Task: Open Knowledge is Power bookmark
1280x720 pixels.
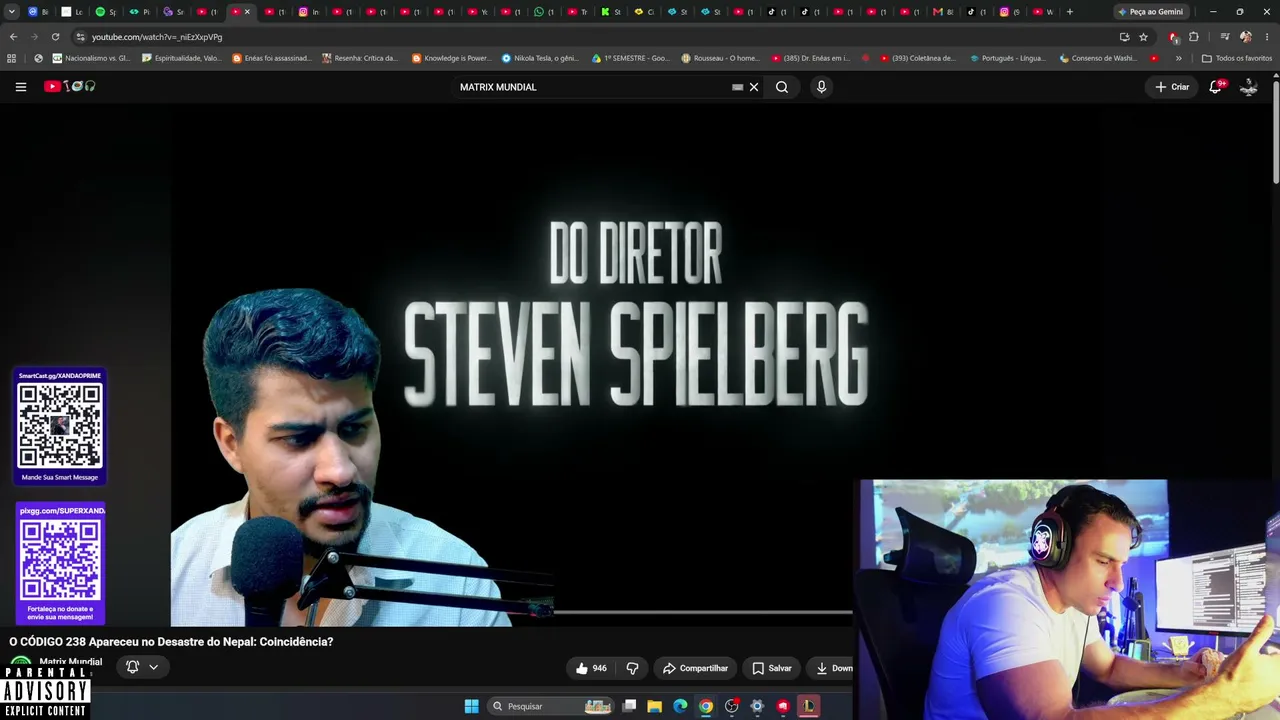Action: pyautogui.click(x=451, y=58)
